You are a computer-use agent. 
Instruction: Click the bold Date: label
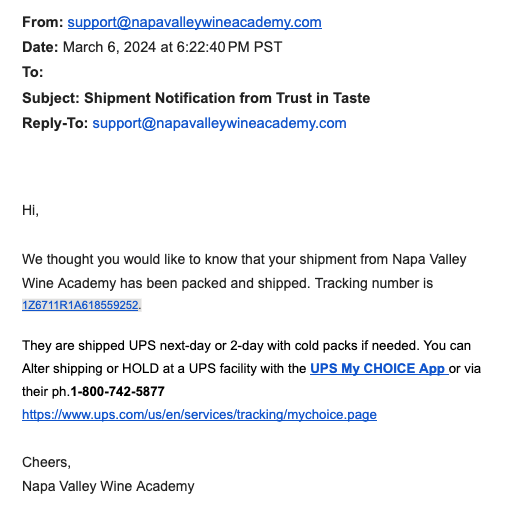(x=40, y=47)
